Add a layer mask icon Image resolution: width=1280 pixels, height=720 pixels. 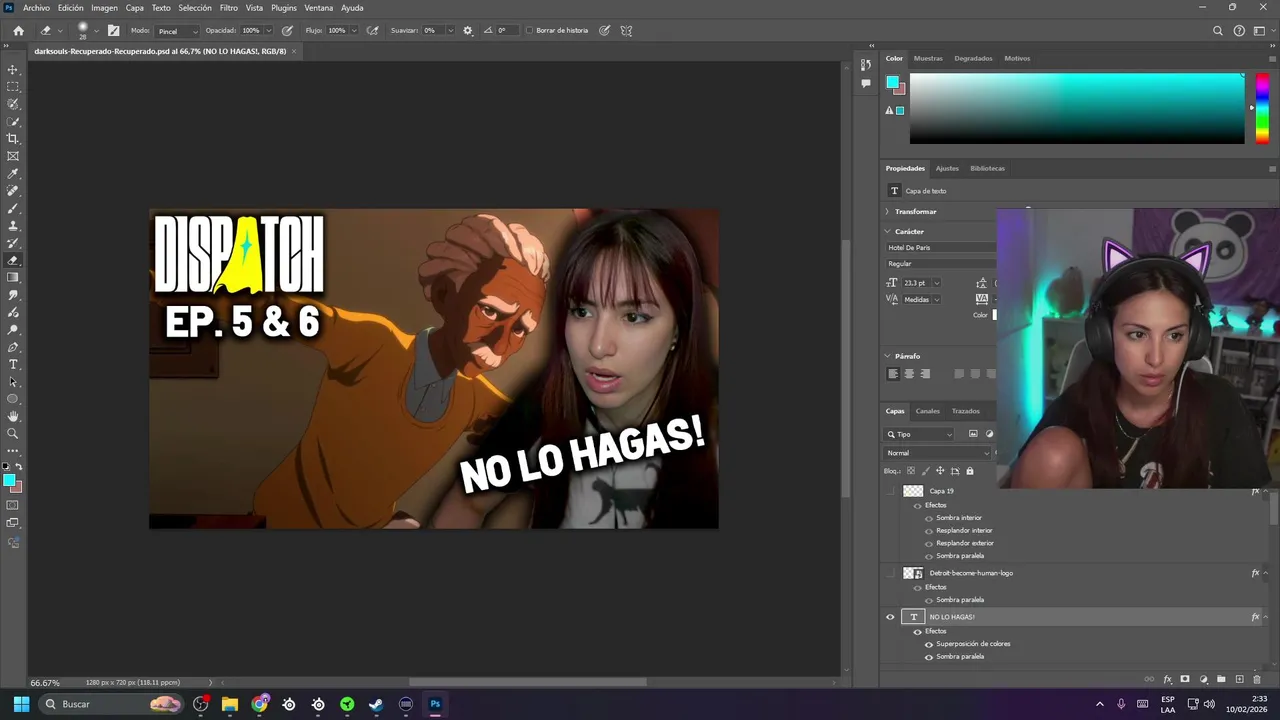(x=1185, y=679)
